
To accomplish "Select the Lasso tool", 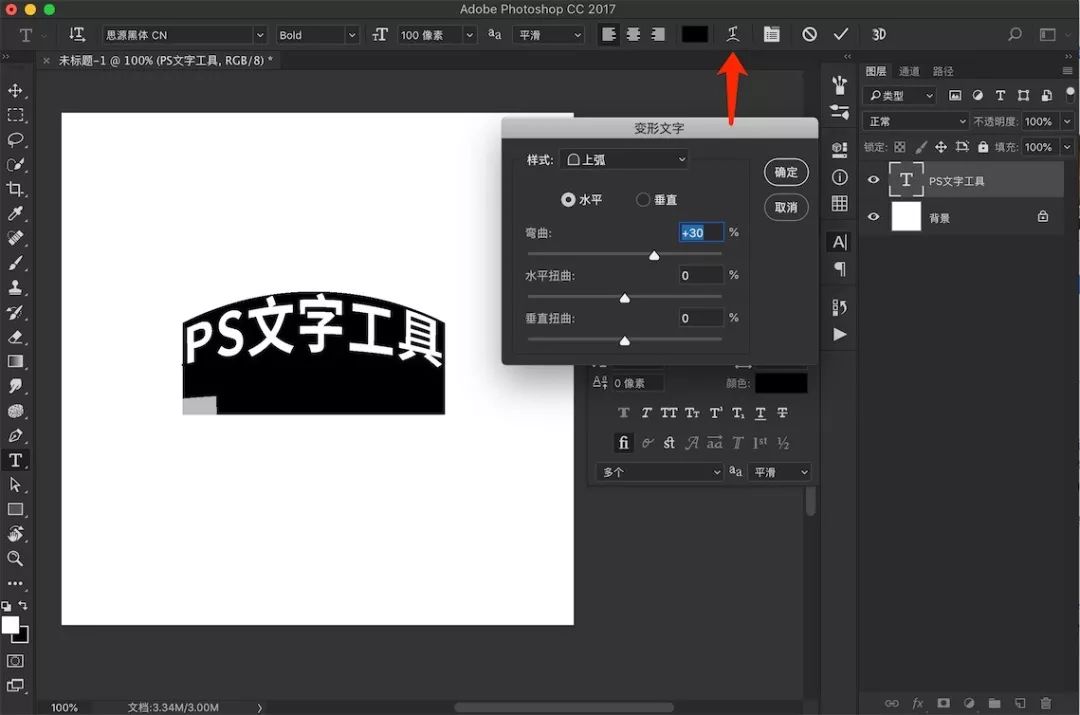I will [14, 139].
